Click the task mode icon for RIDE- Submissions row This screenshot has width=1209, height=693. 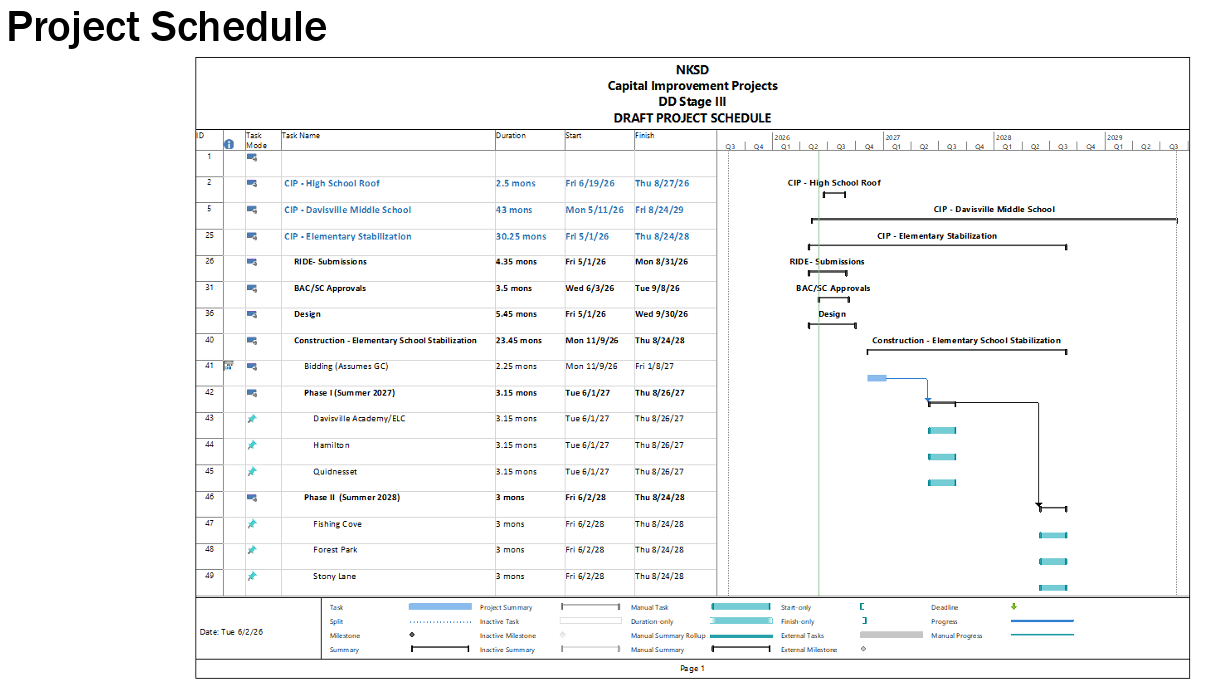pos(252,262)
